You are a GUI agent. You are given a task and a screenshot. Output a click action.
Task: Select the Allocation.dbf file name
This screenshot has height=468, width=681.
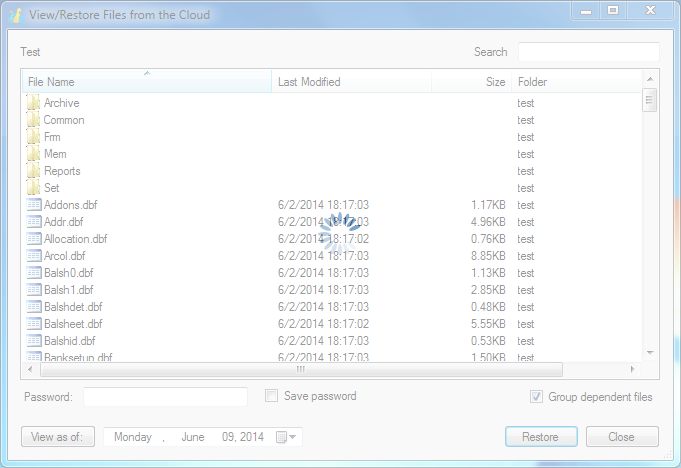pyautogui.click(x=76, y=238)
